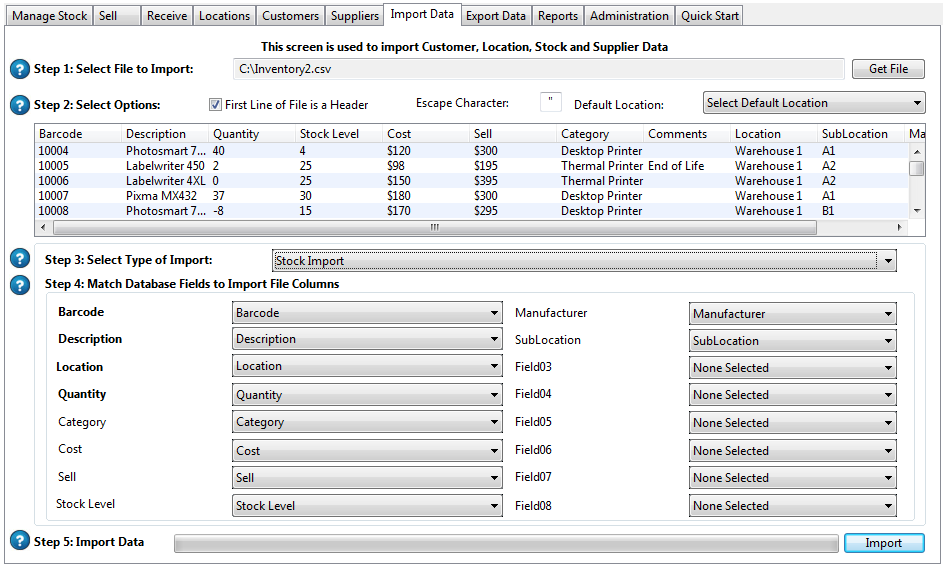Click the Import button
This screenshot has width=946, height=569.
coord(883,543)
